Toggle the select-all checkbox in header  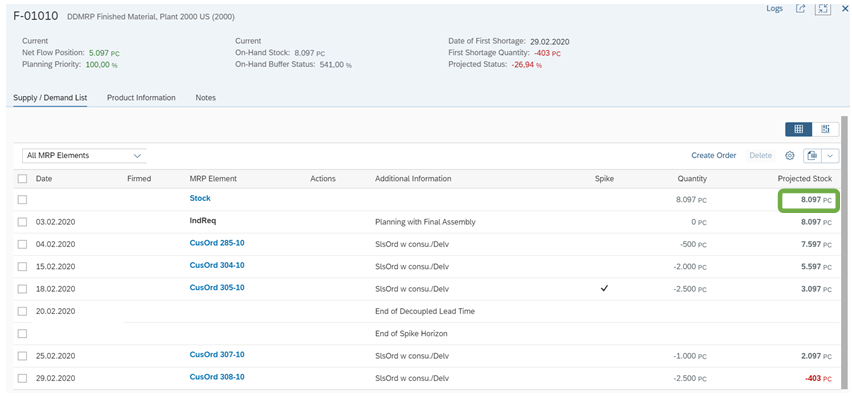pos(22,179)
